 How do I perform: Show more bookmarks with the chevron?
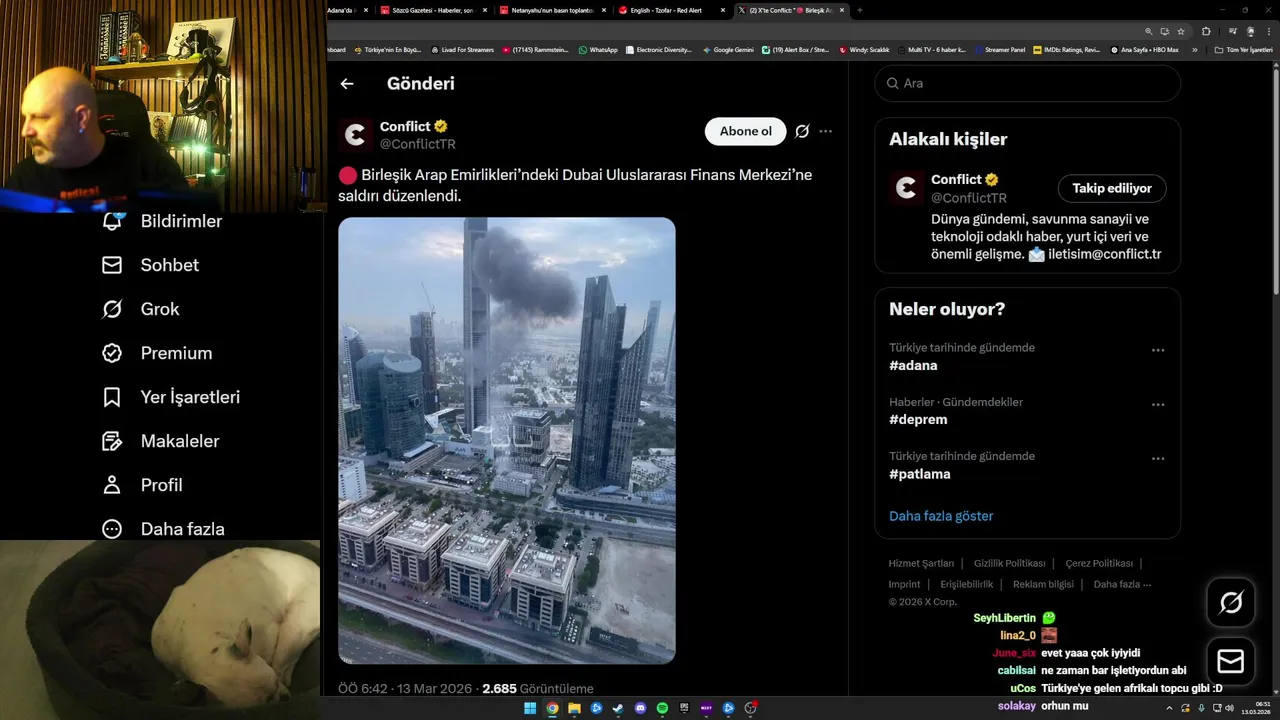pos(1194,49)
